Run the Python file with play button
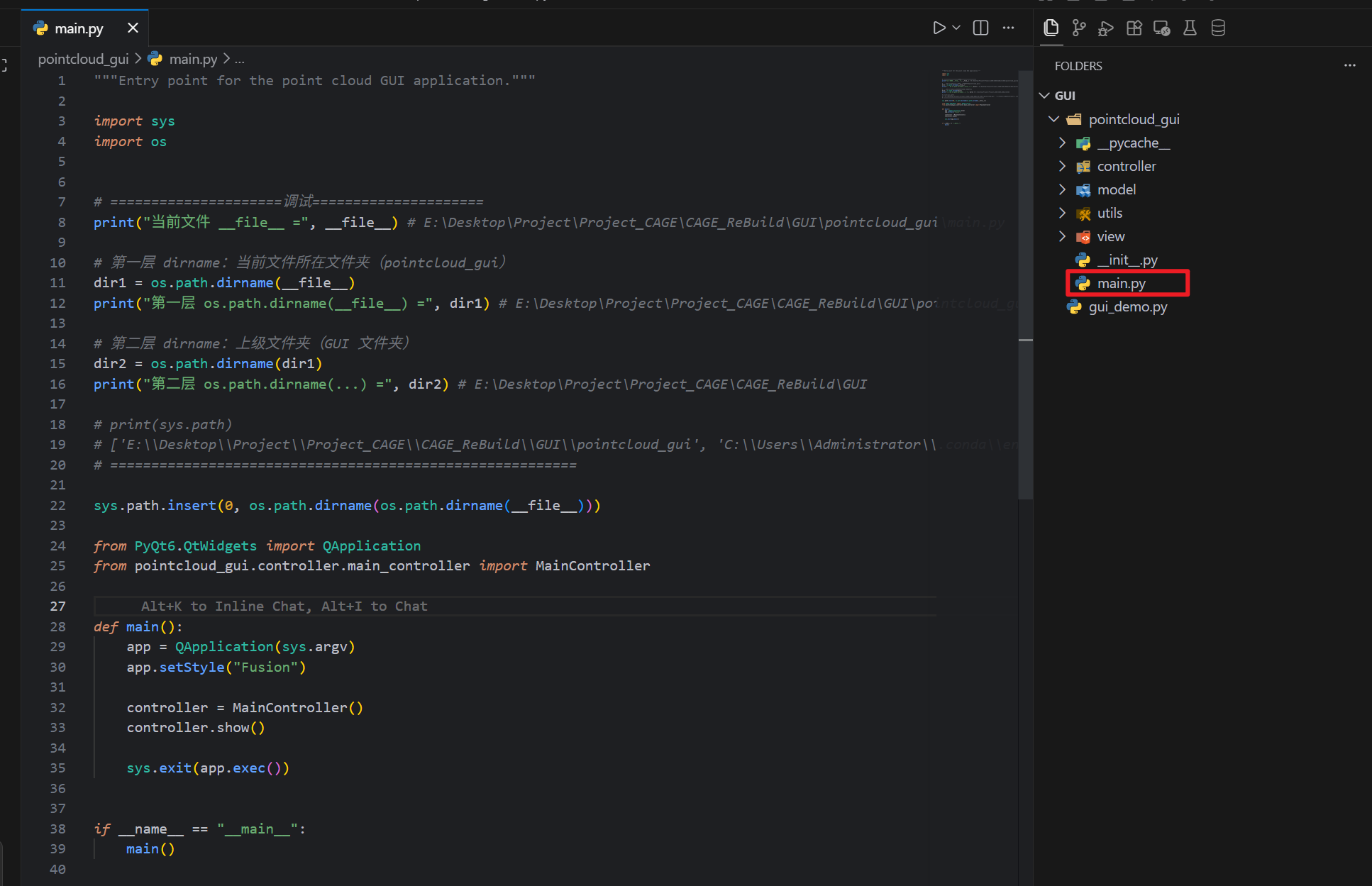Image resolution: width=1372 pixels, height=886 pixels. (x=939, y=28)
